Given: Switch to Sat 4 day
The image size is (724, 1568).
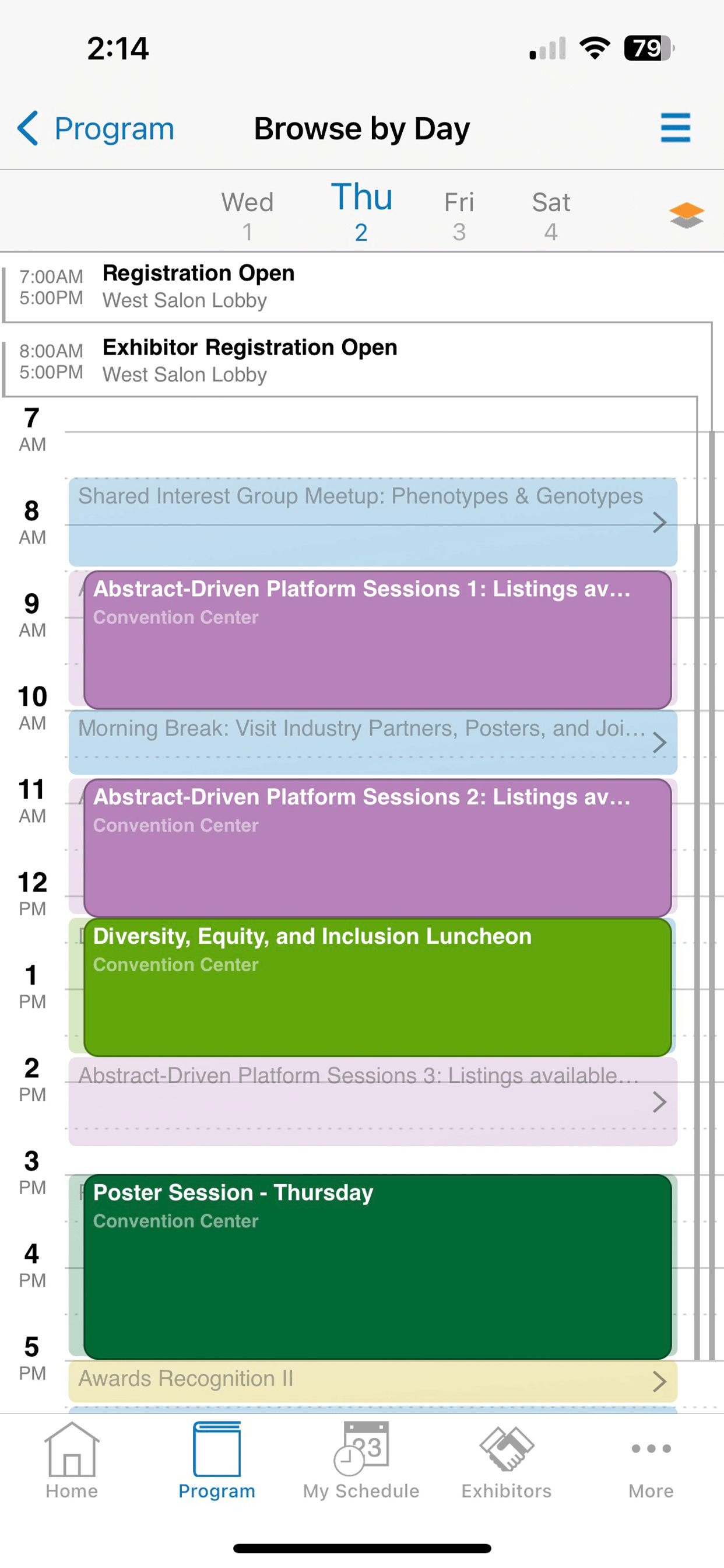Looking at the screenshot, I should click(x=551, y=216).
